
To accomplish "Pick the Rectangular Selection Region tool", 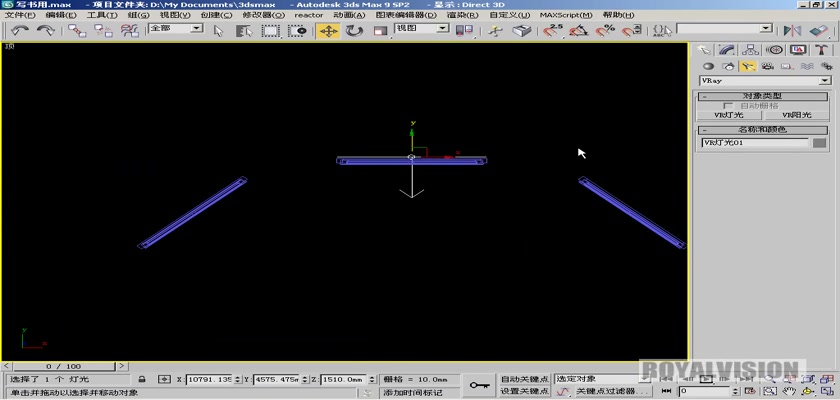I will click(271, 31).
